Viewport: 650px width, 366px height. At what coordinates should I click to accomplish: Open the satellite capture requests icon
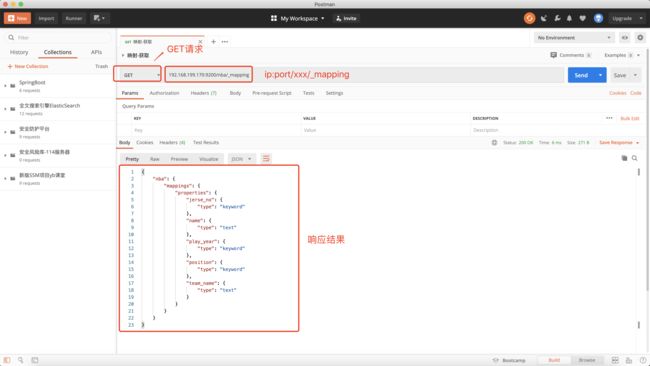point(544,18)
